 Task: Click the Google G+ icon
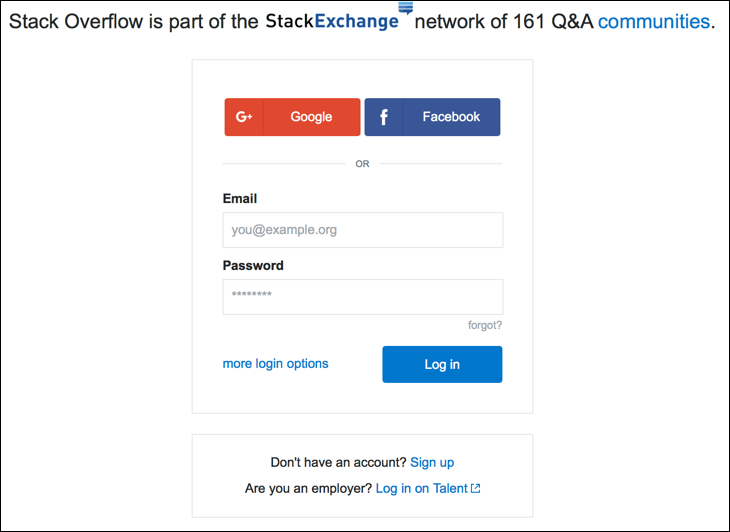[x=244, y=117]
